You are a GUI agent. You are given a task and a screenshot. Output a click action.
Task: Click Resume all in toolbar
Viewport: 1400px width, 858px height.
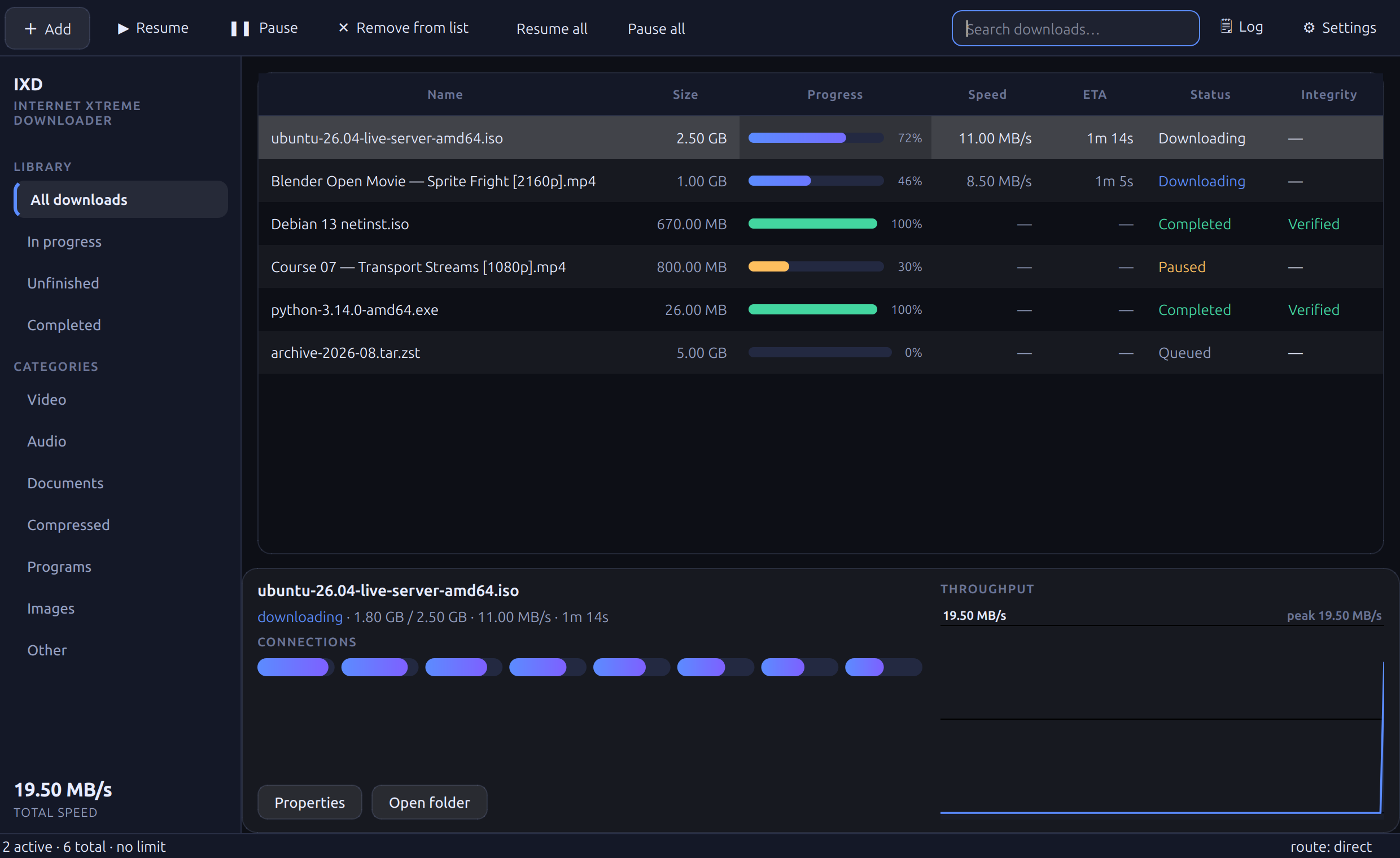(x=551, y=28)
